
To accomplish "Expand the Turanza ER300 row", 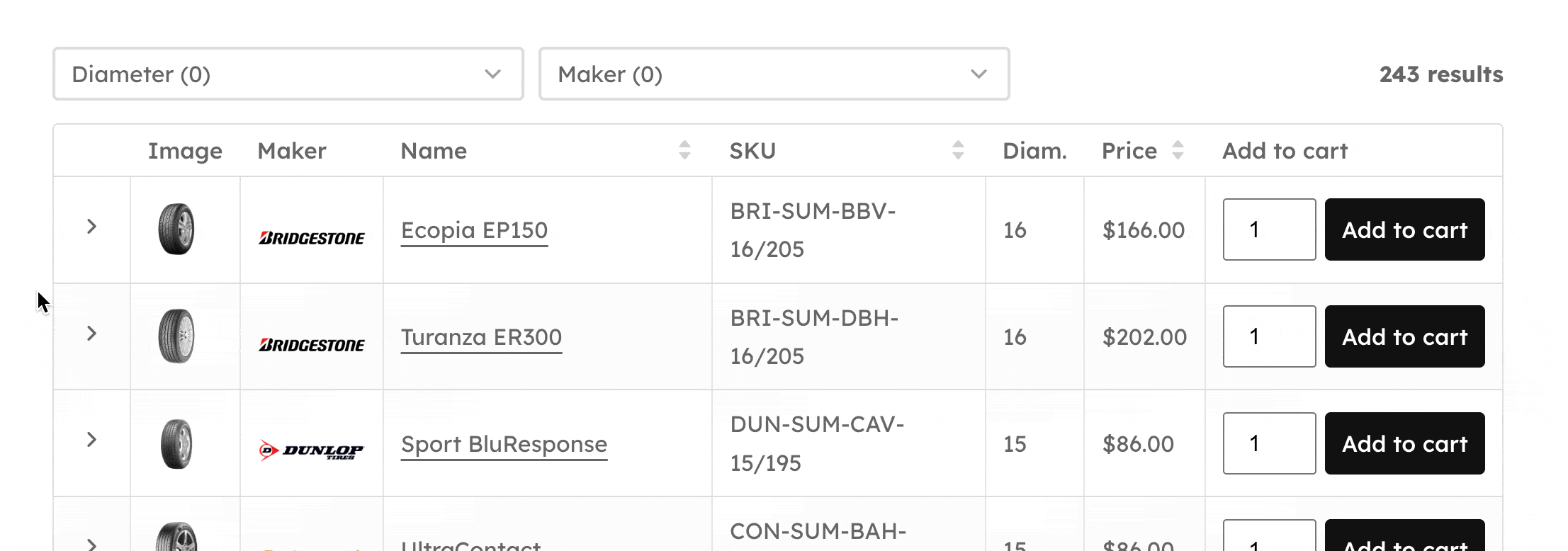I will (91, 334).
